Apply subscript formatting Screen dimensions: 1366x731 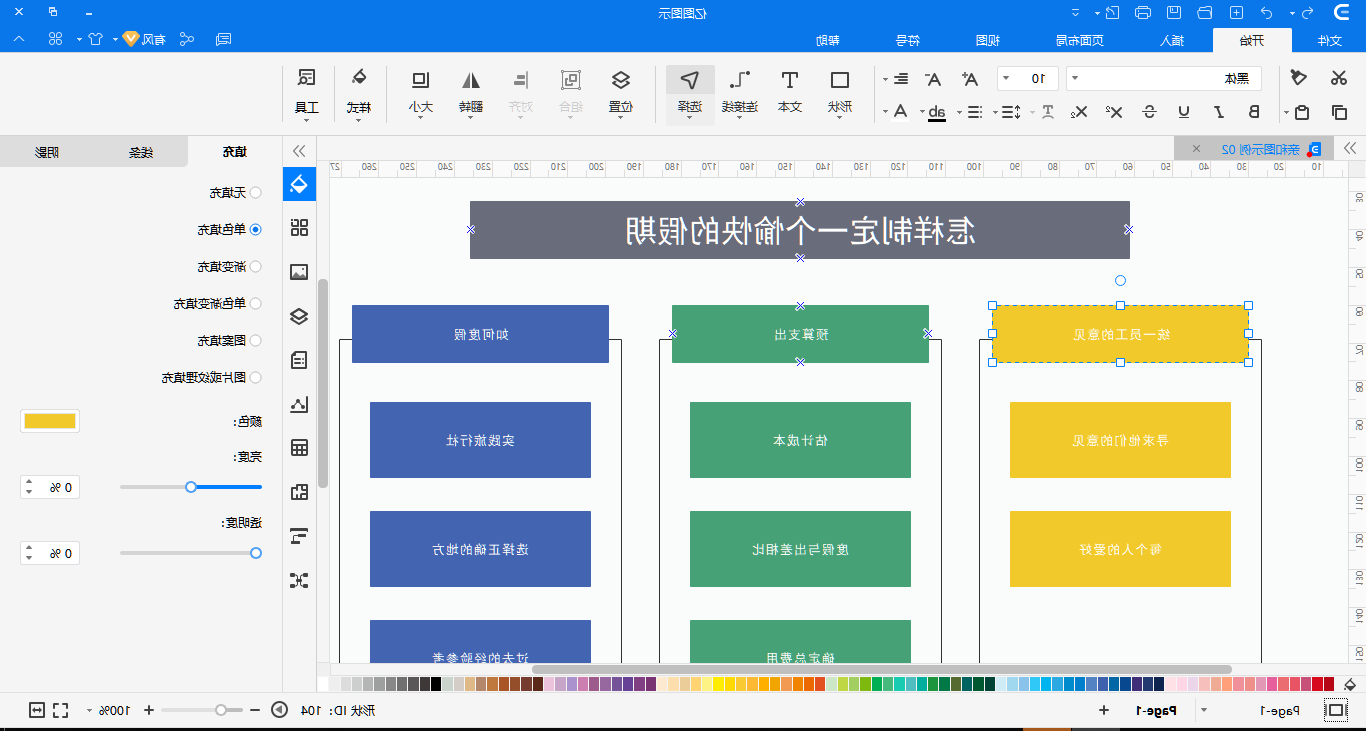pyautogui.click(x=1079, y=112)
